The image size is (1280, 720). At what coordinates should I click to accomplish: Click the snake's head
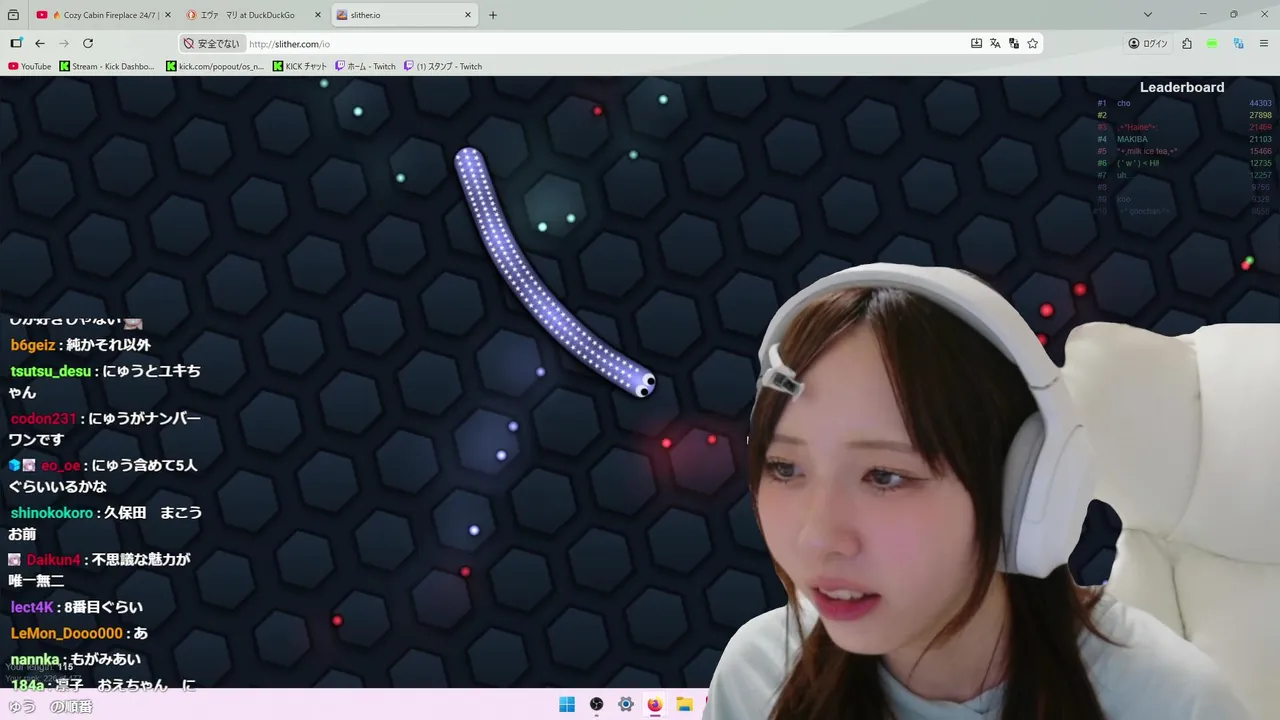point(644,383)
